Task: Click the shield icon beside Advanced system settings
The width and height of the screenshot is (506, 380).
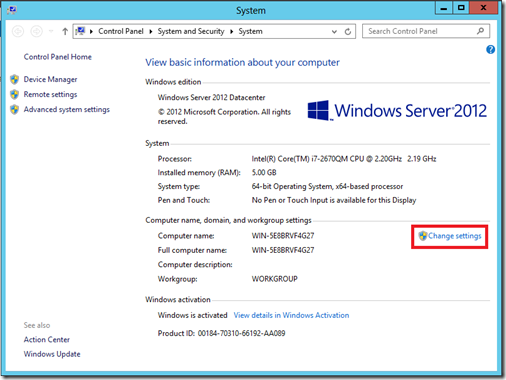Action: click(14, 109)
